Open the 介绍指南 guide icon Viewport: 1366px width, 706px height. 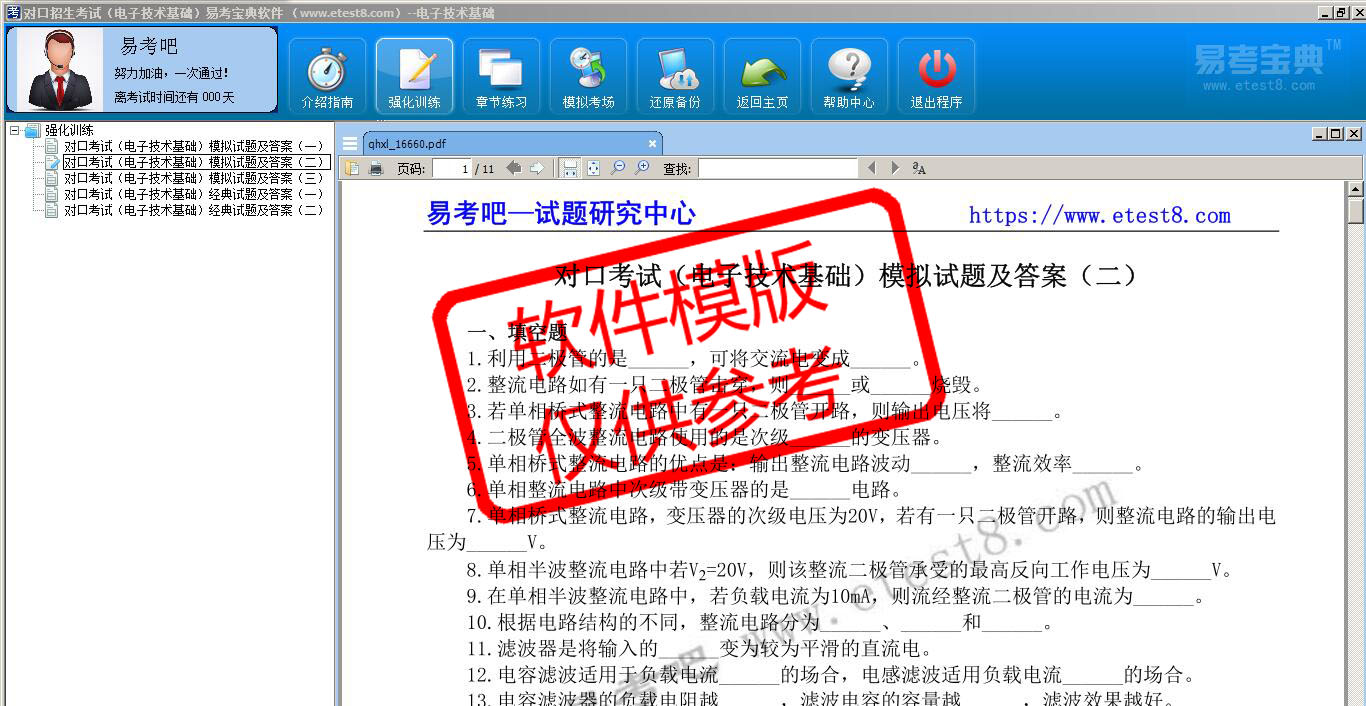point(327,76)
